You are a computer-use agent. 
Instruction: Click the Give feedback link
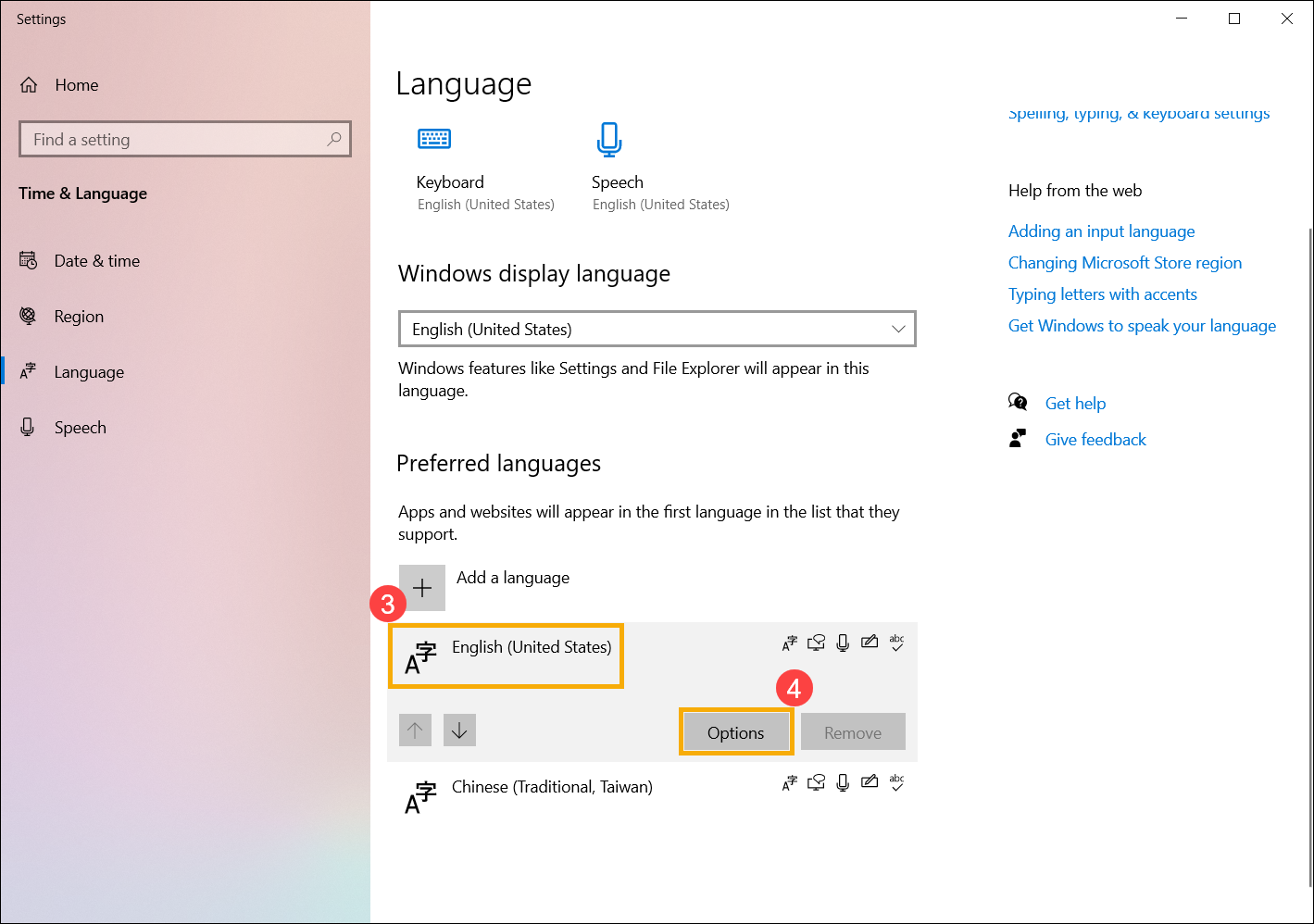click(1095, 439)
